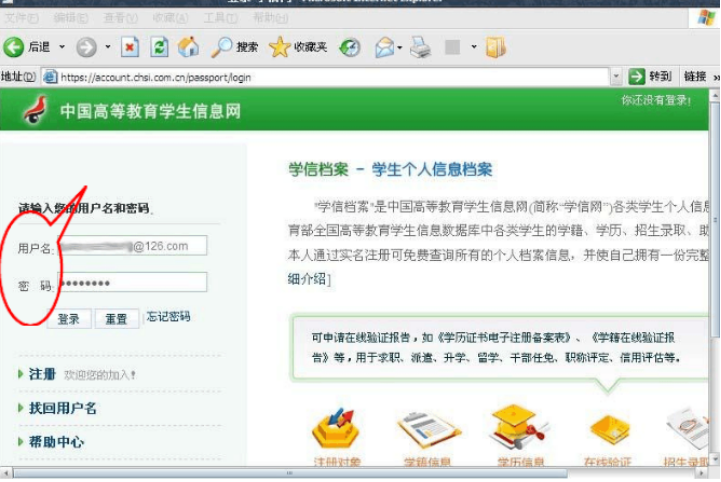The image size is (721, 482).
Task: Click the 学信档案 heading text
Action: coord(318,169)
